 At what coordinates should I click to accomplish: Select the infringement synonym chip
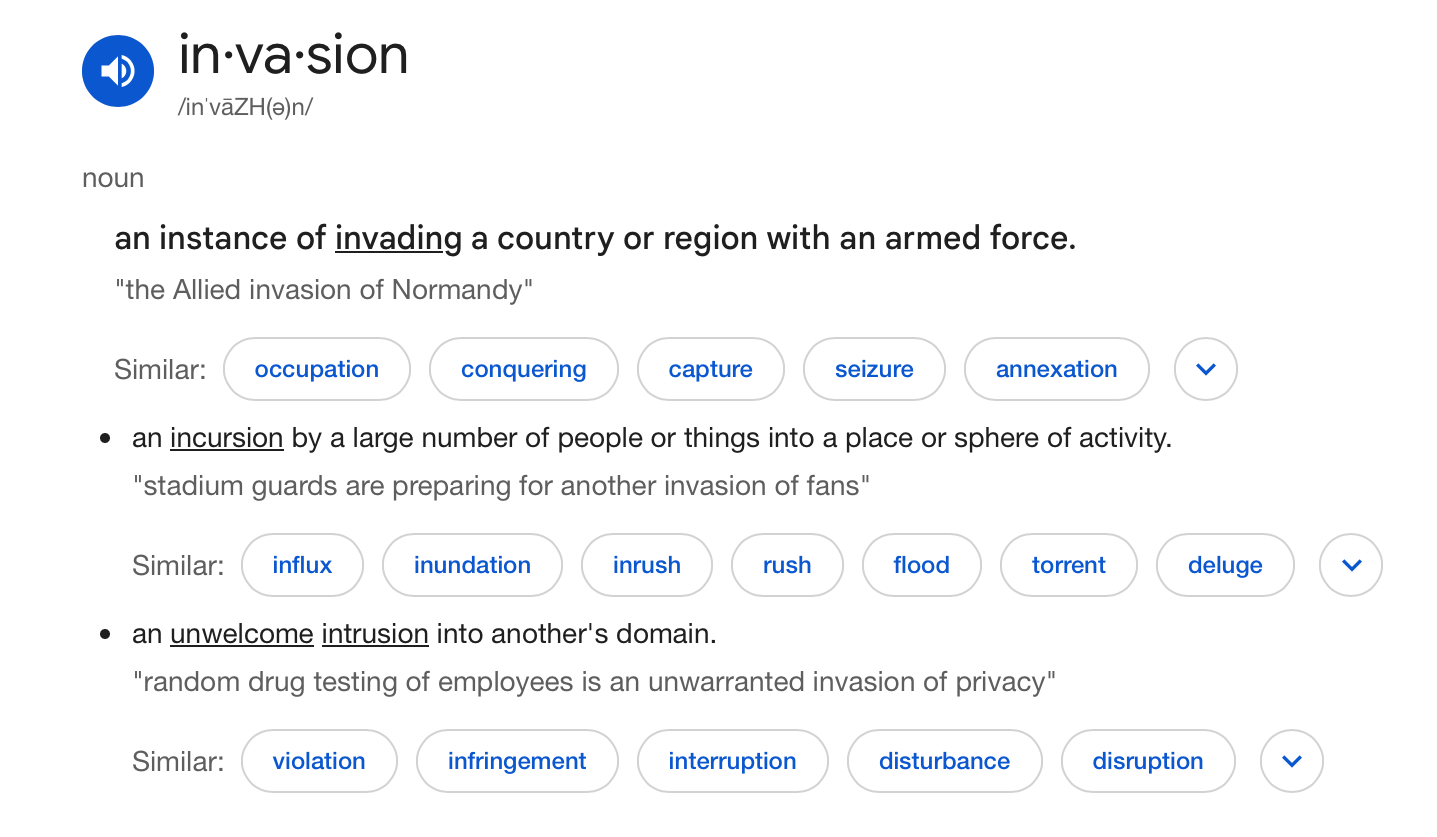tap(517, 761)
